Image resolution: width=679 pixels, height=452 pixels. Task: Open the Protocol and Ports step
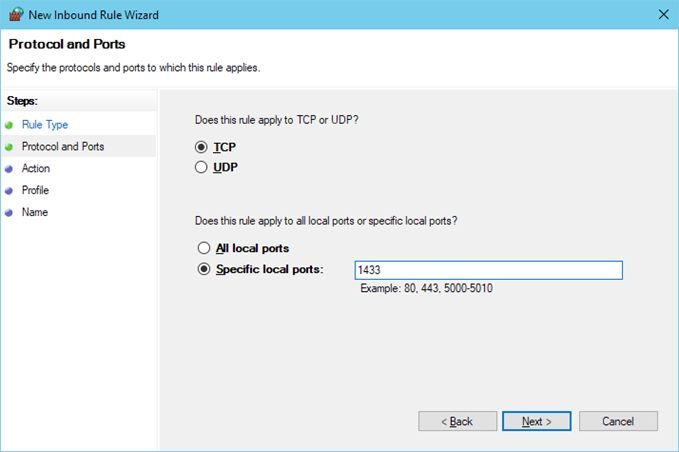pyautogui.click(x=63, y=147)
